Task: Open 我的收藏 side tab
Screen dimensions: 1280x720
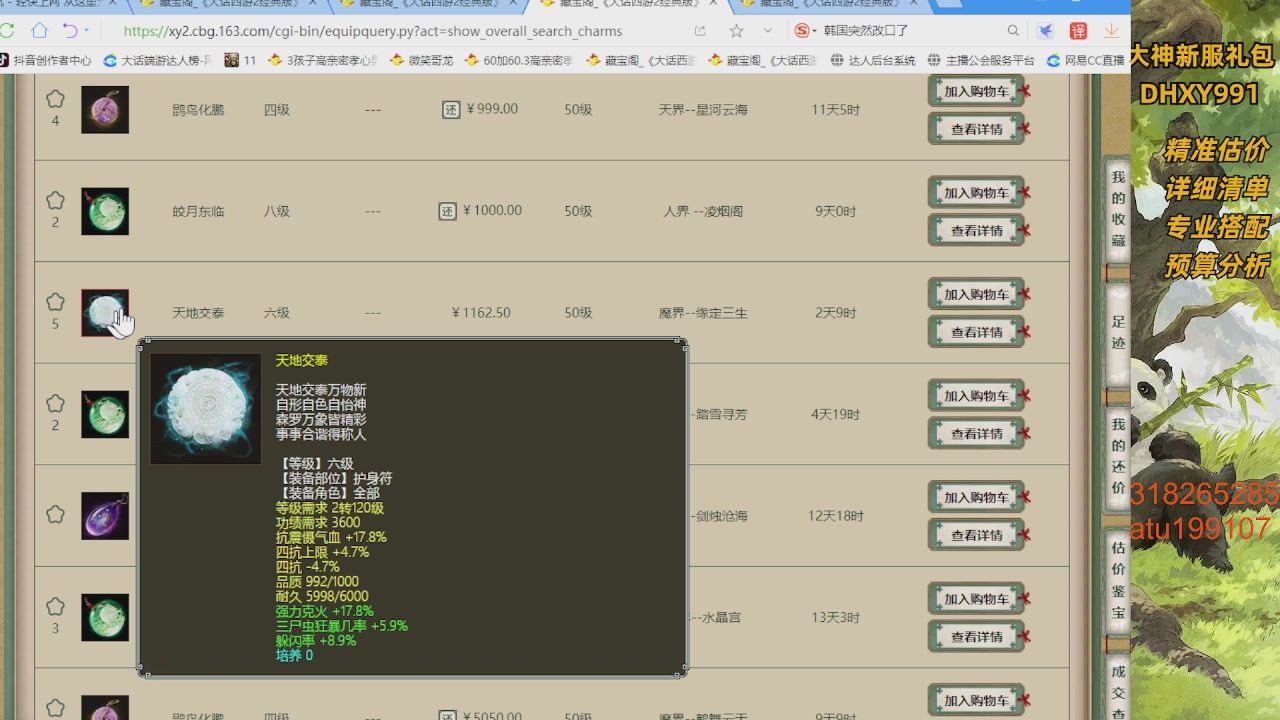Action: (1118, 207)
